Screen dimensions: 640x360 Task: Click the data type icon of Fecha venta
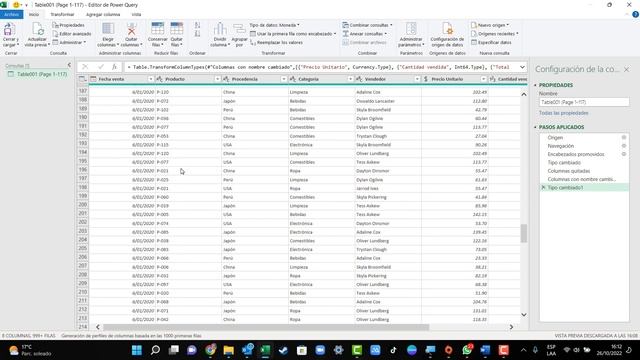[x=93, y=79]
